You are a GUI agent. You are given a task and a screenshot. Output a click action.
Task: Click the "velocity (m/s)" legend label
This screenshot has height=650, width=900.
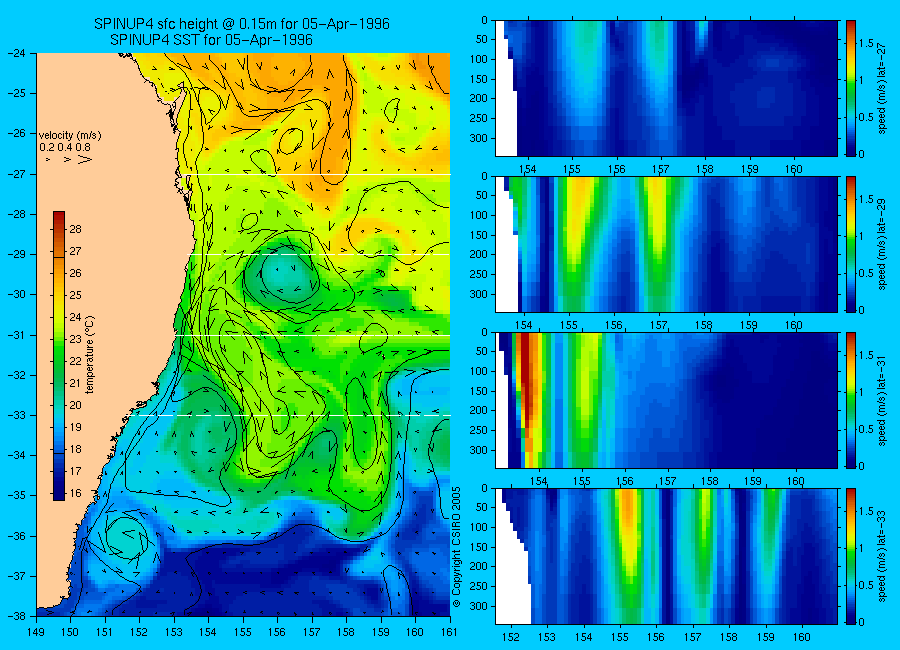pos(70,136)
